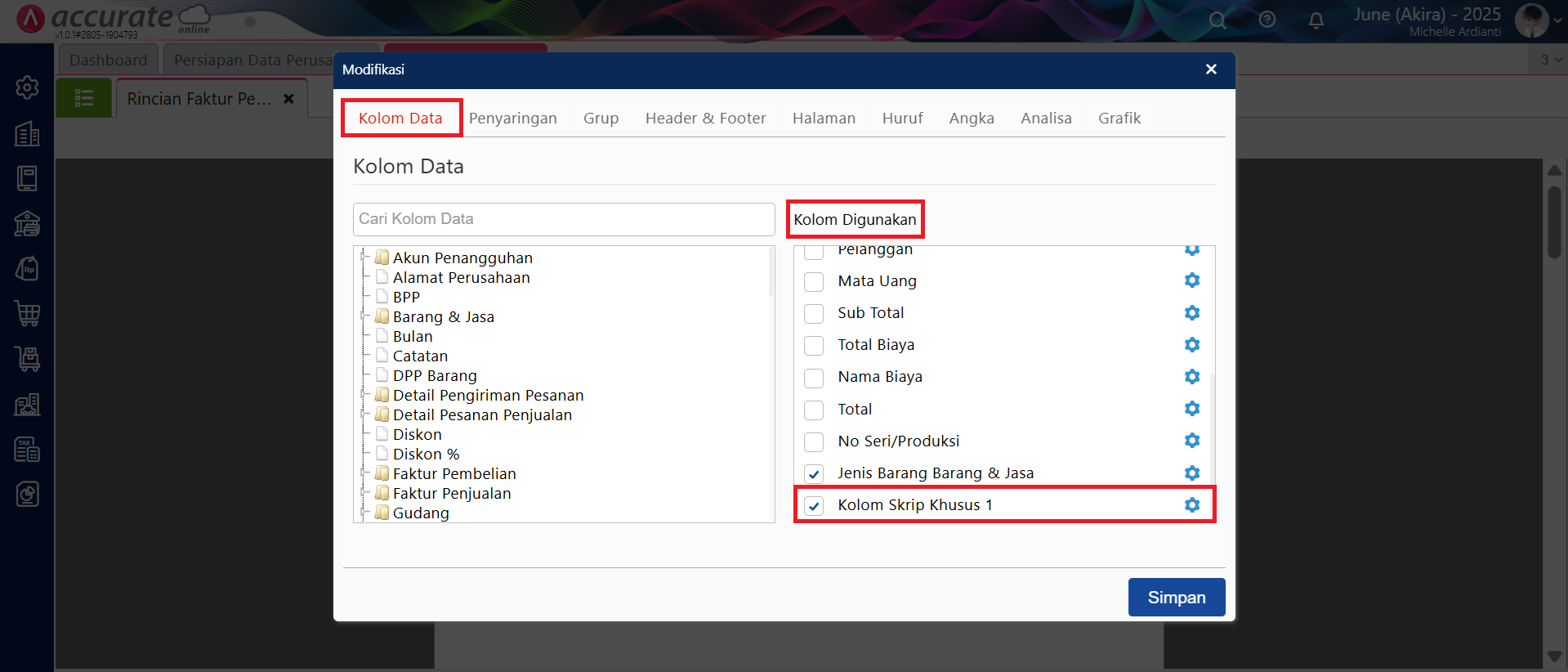Select the DPP Barang tree item
Image resolution: width=1568 pixels, height=672 pixels.
coord(435,375)
